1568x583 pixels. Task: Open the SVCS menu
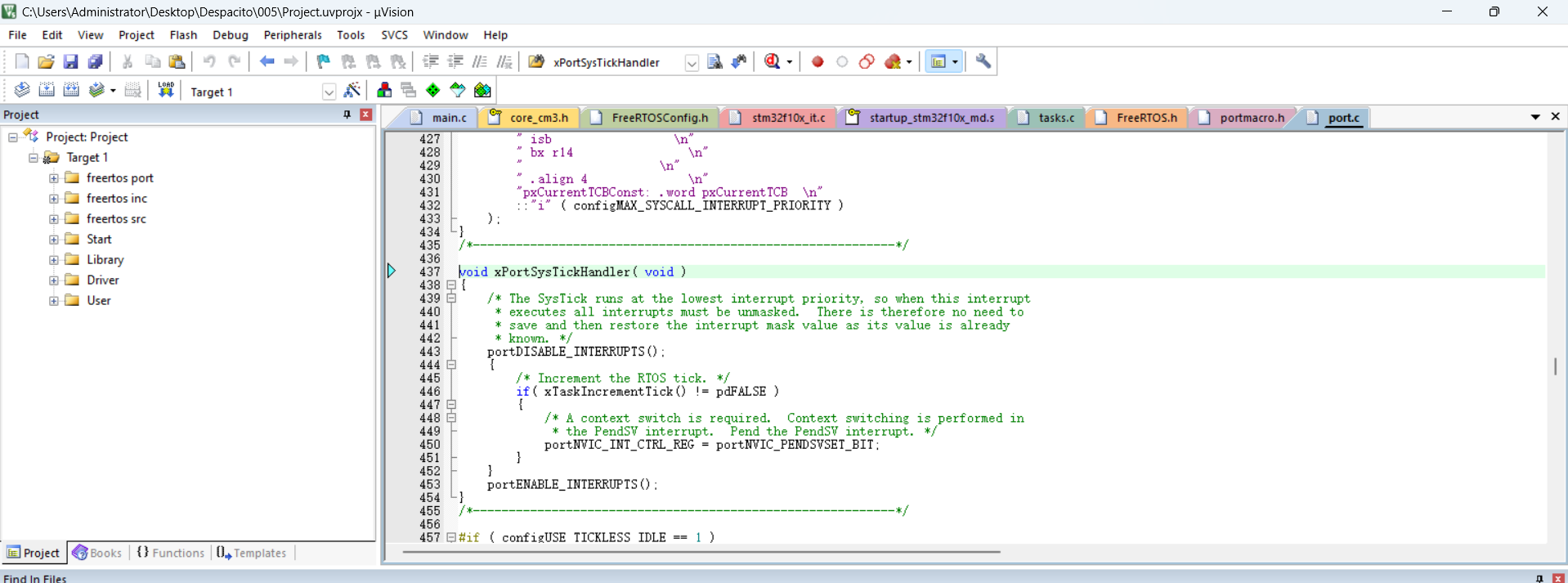pyautogui.click(x=394, y=35)
